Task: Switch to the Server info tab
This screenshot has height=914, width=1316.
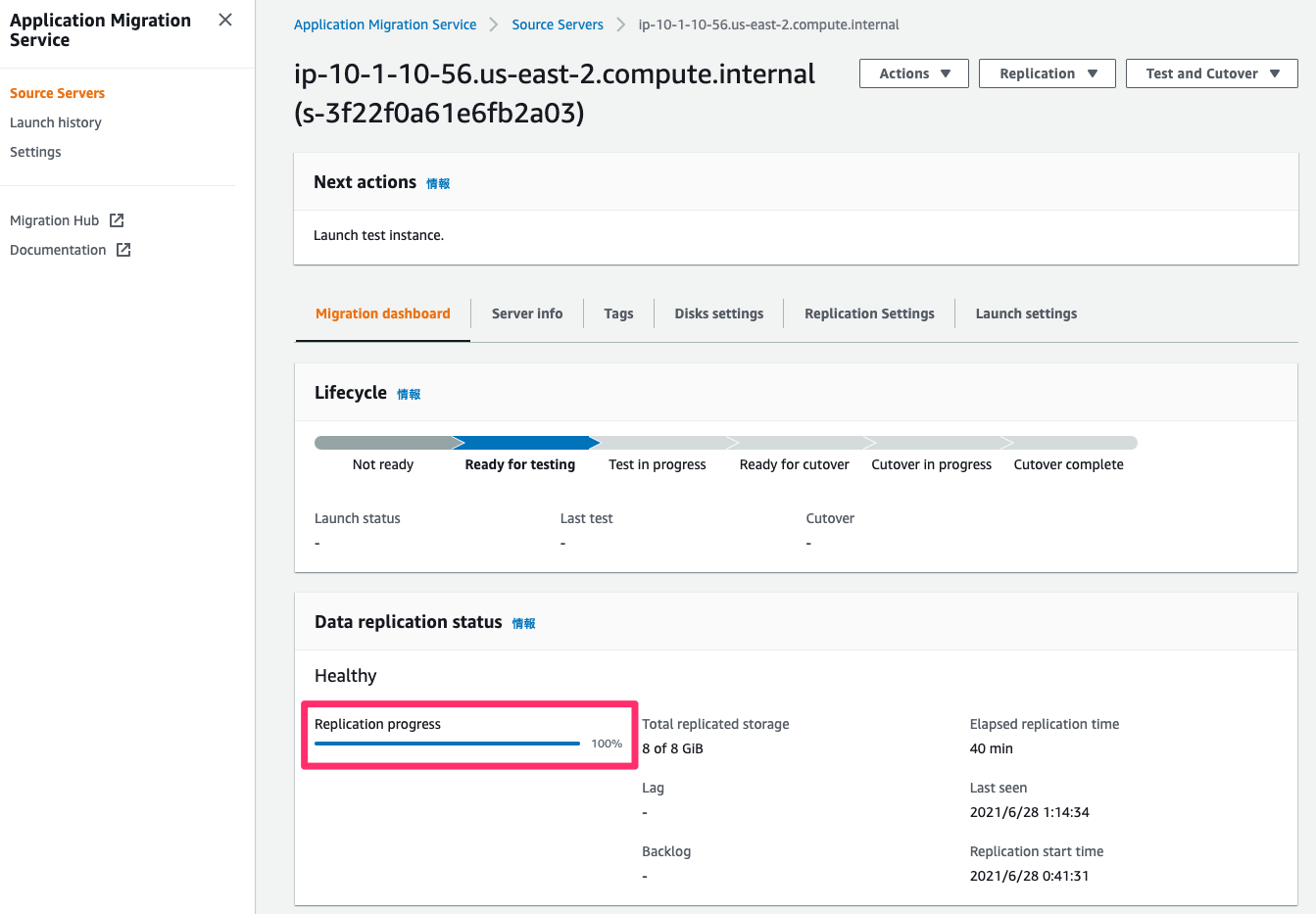Action: coord(527,313)
